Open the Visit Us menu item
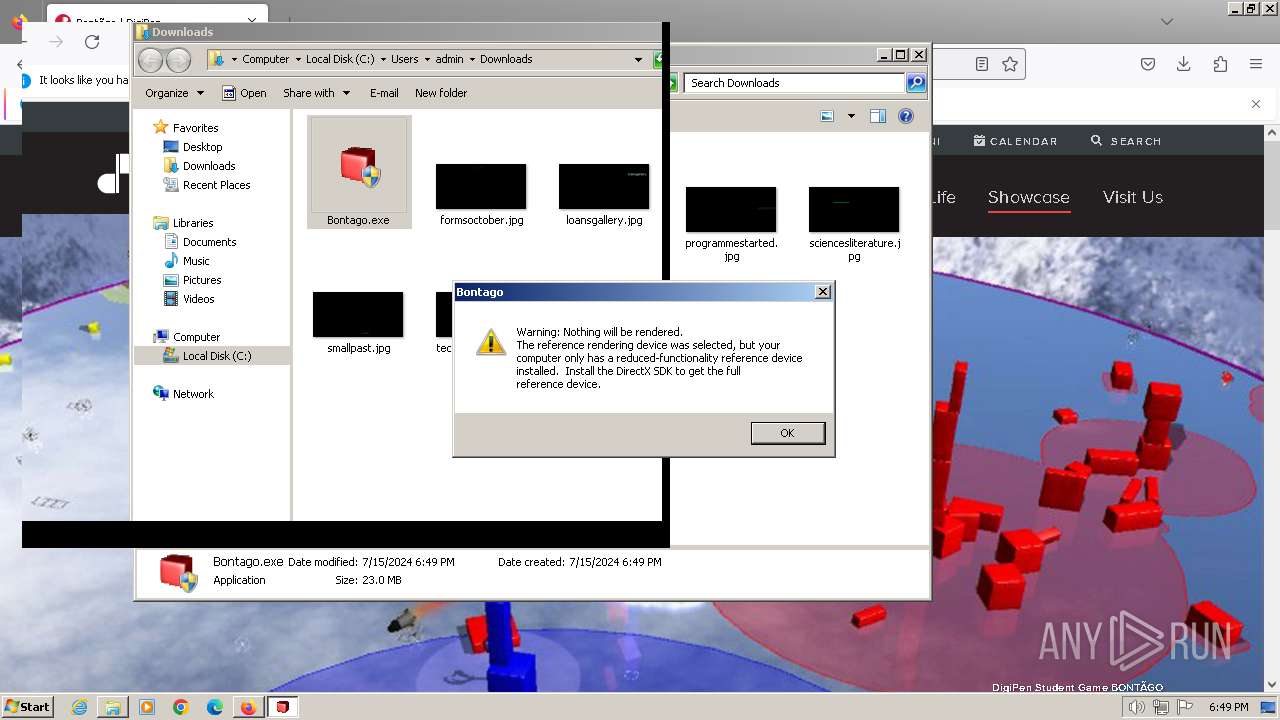The width and height of the screenshot is (1280, 720). click(1133, 198)
